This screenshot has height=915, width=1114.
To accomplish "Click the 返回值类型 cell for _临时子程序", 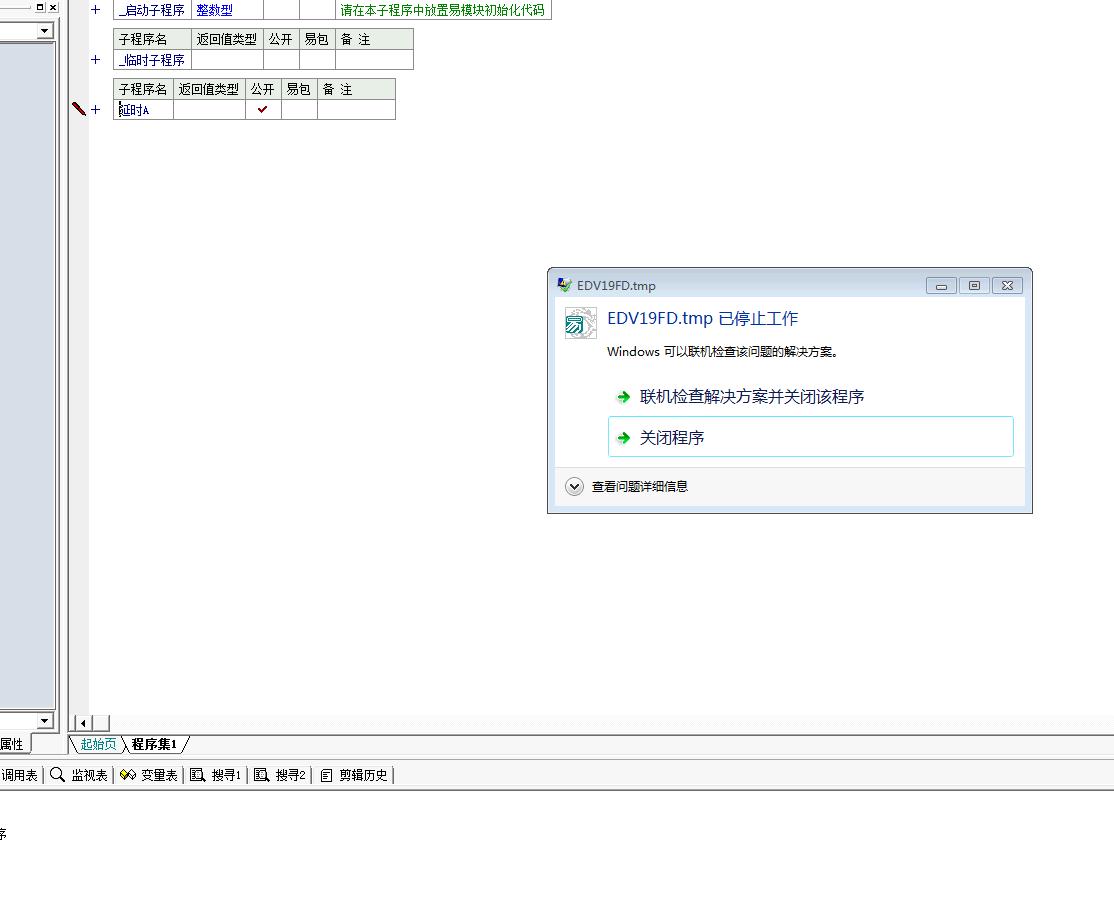I will coord(227,60).
